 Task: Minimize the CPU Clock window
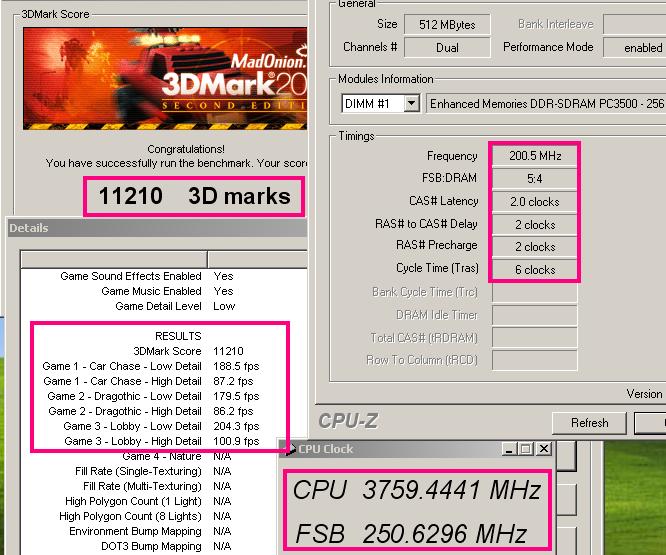[509, 449]
